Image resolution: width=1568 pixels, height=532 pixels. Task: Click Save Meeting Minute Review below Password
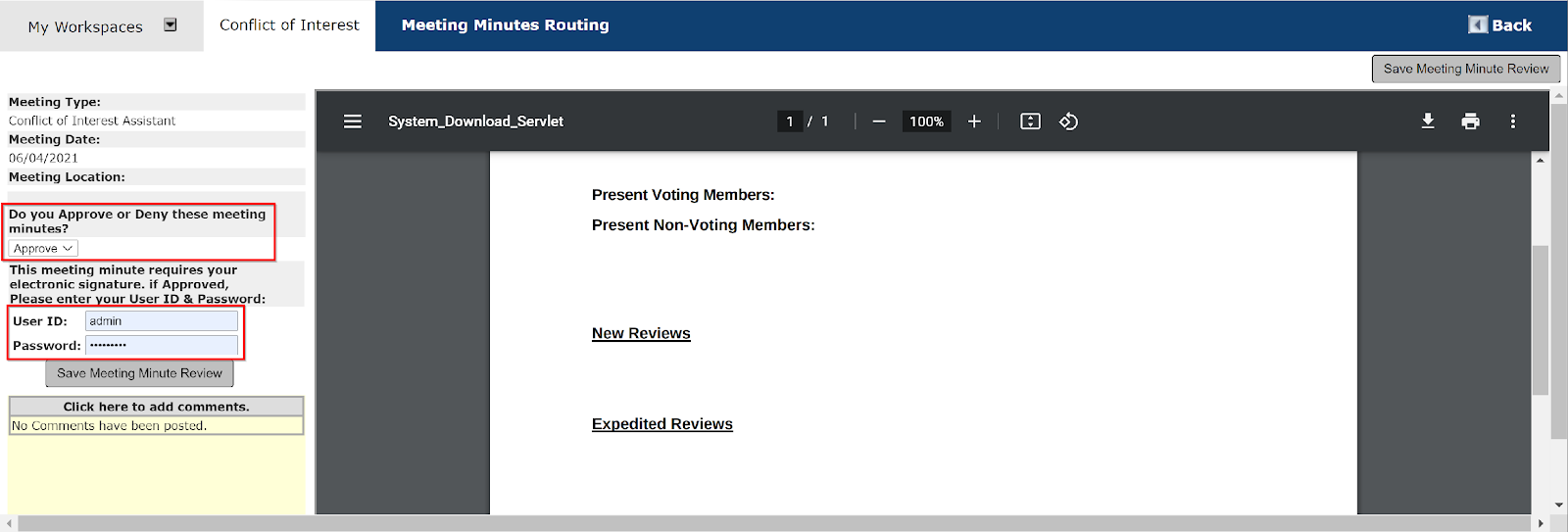click(139, 373)
